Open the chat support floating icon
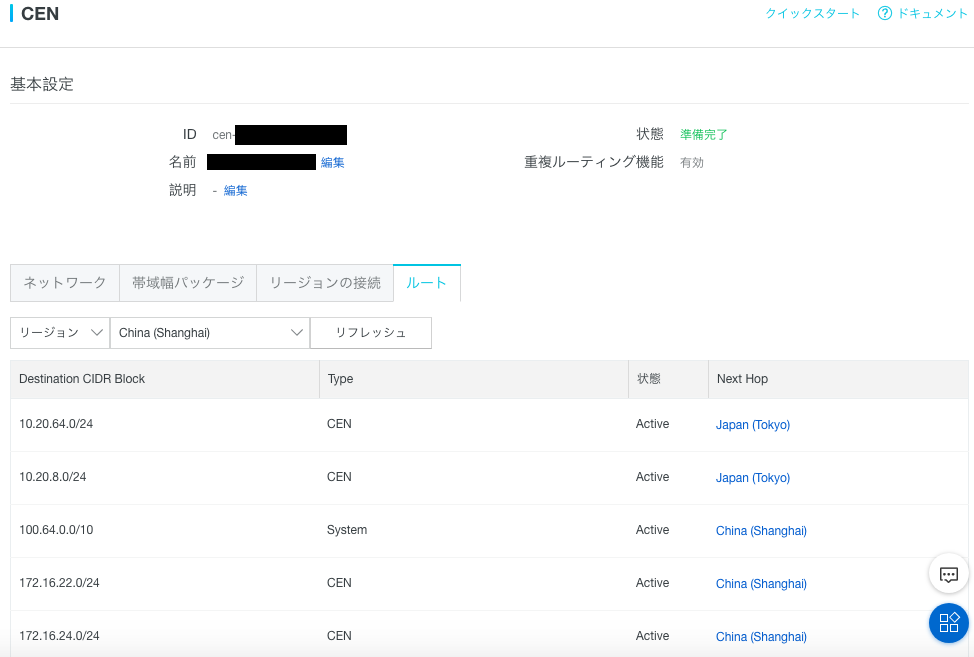Screen dimensions: 974x657 pos(949,574)
